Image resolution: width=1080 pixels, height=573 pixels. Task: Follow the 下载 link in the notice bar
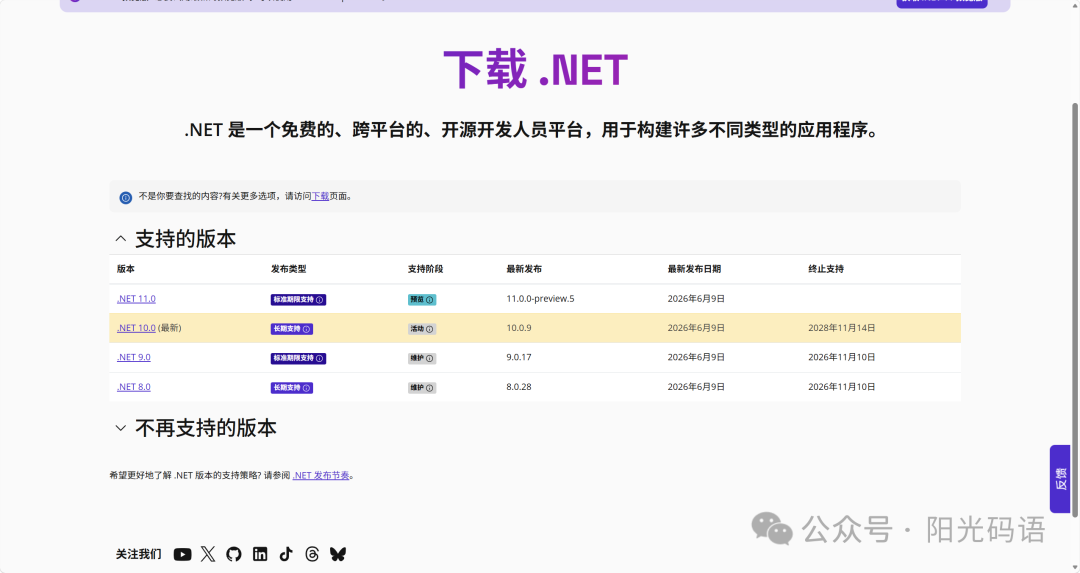coord(320,196)
